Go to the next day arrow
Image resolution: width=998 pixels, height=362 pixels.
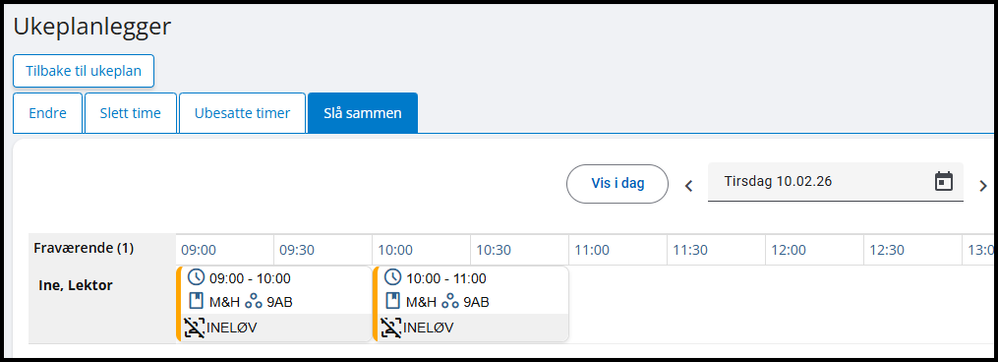point(983,186)
